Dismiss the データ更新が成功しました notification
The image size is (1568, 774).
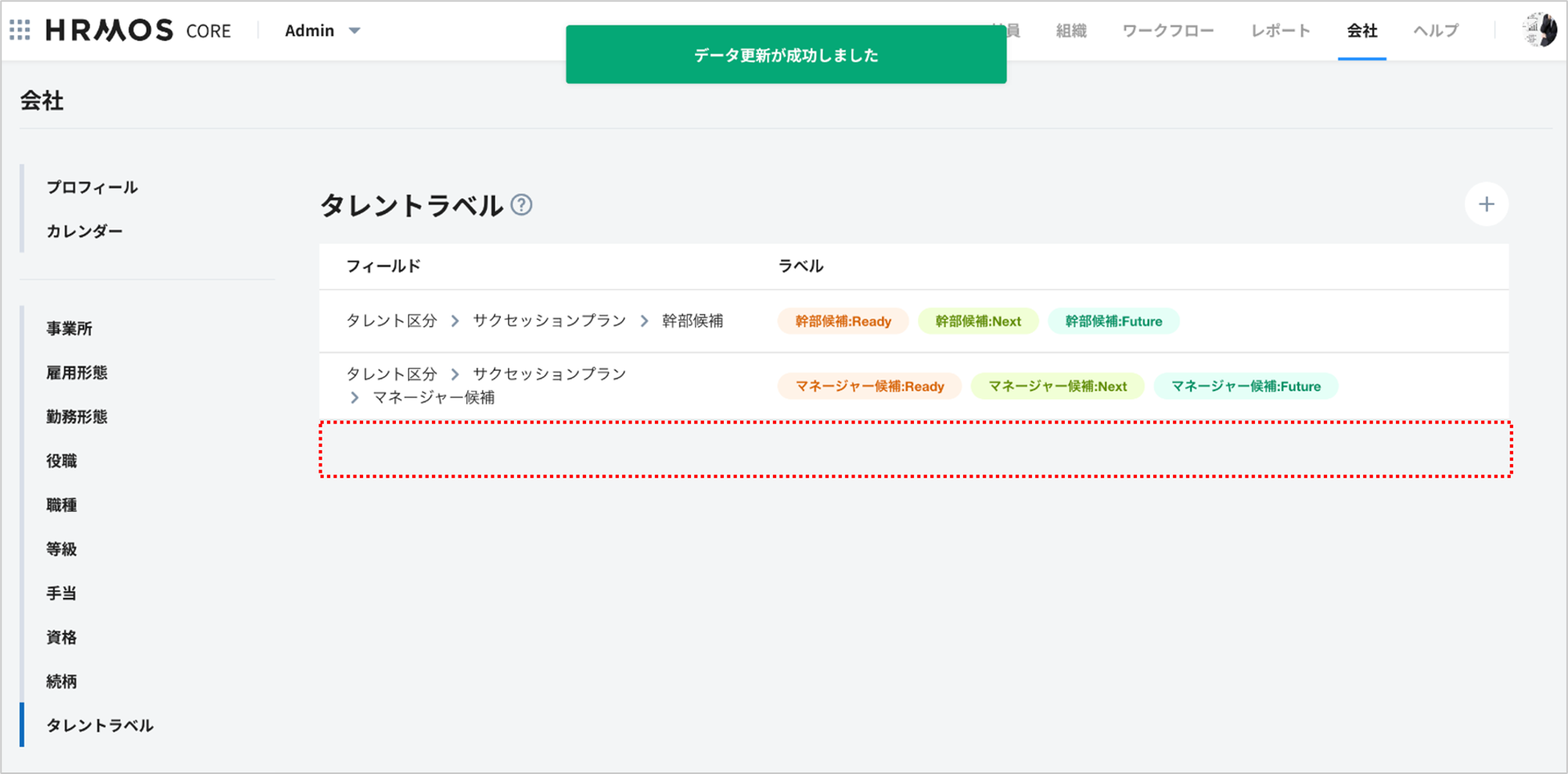pyautogui.click(x=786, y=55)
